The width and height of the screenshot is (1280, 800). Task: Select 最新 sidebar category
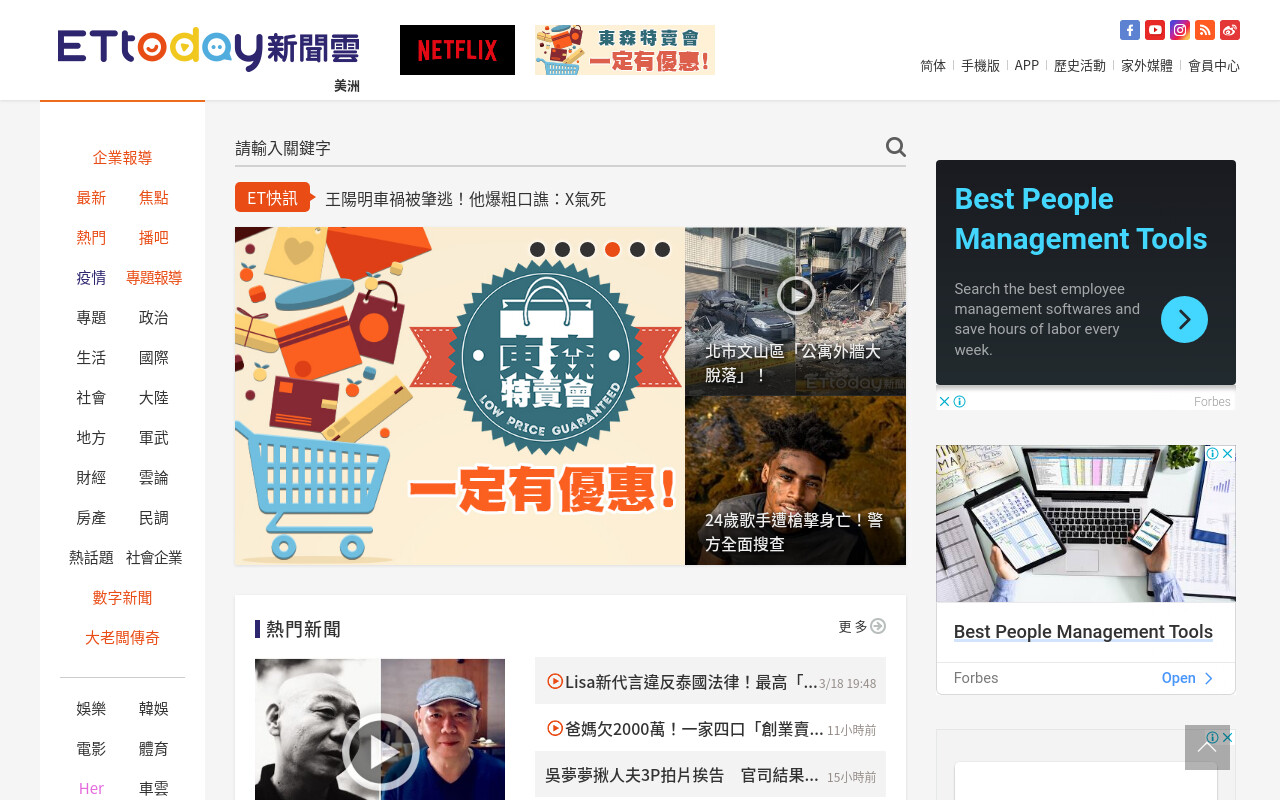(x=91, y=197)
